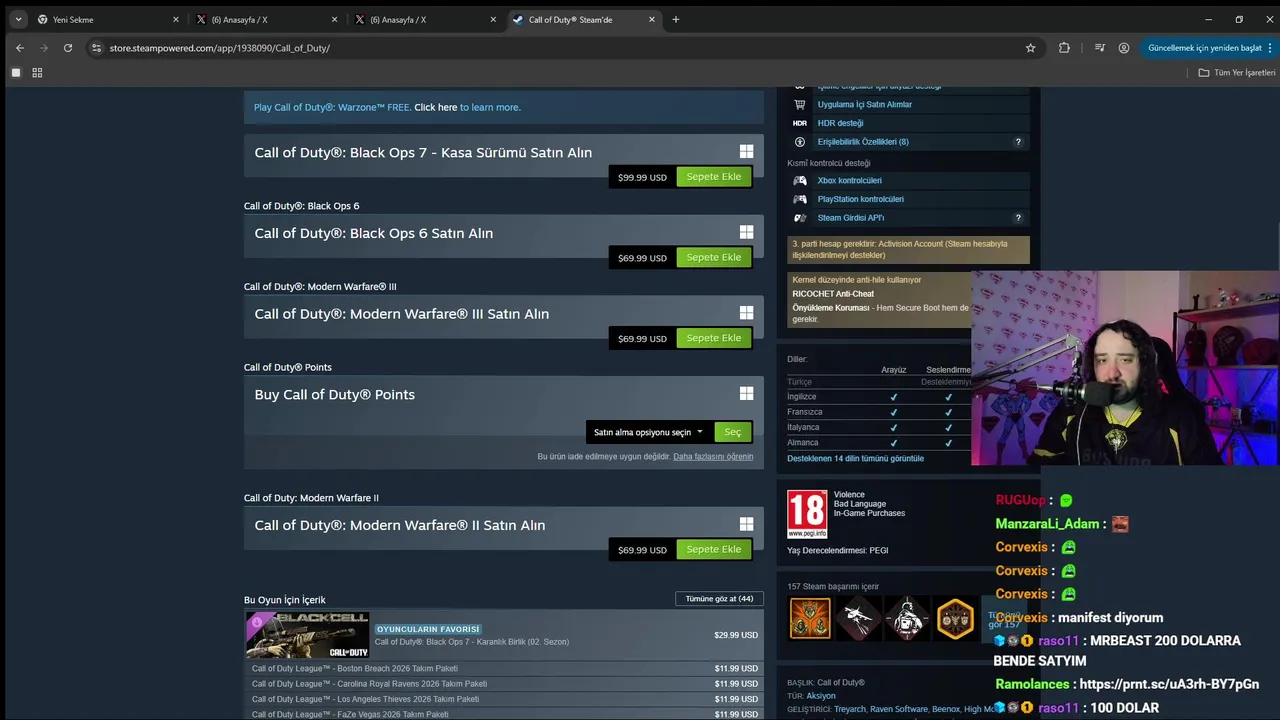Open the Xbox kontrolcüleri link
This screenshot has width=1280, height=720.
click(849, 181)
